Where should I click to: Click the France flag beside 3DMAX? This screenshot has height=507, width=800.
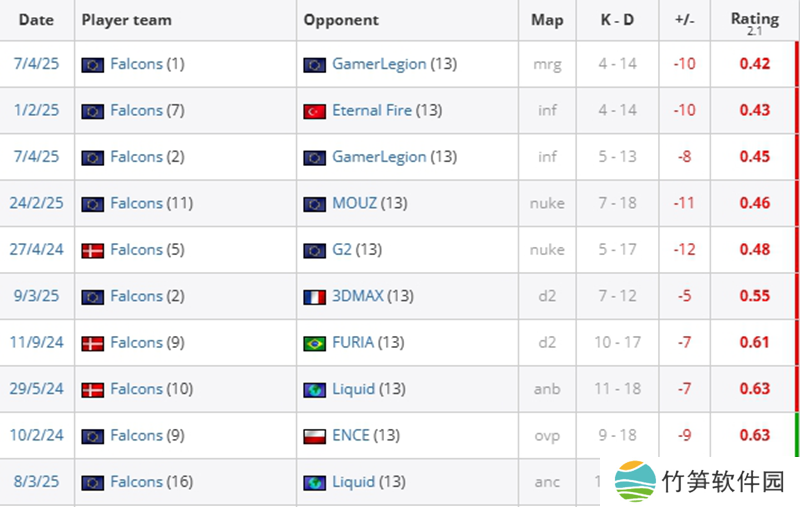click(314, 297)
